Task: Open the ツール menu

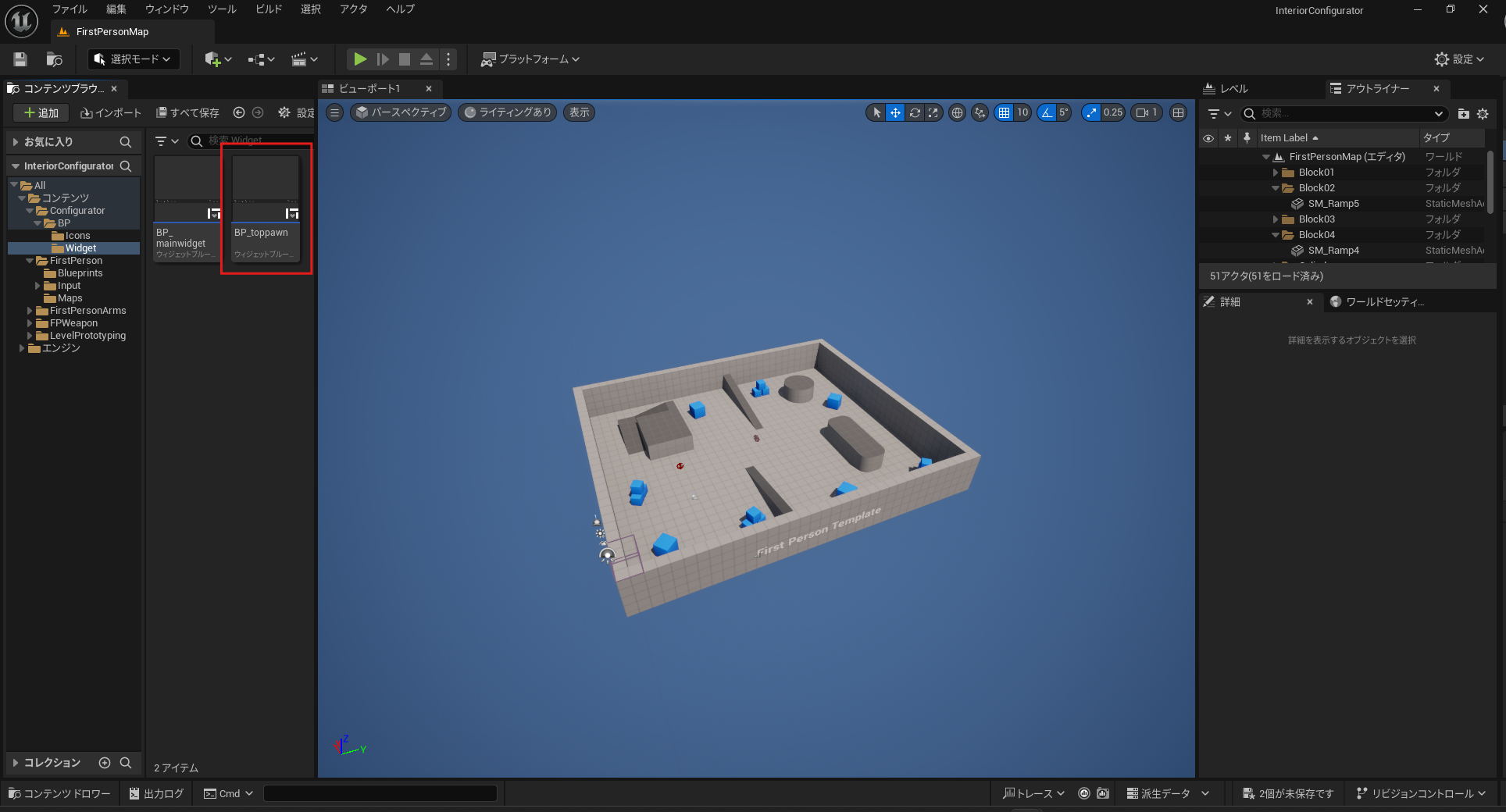Action: (x=222, y=9)
